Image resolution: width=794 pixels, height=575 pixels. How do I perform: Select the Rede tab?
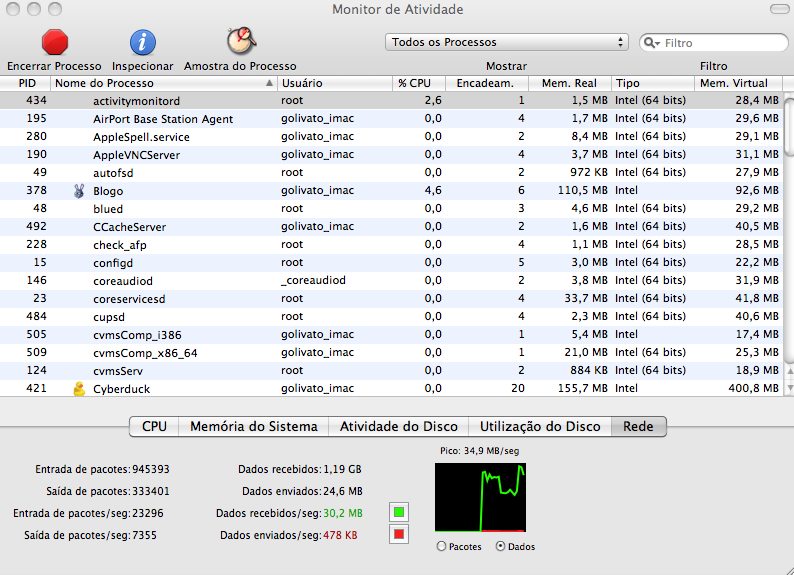pyautogui.click(x=638, y=426)
